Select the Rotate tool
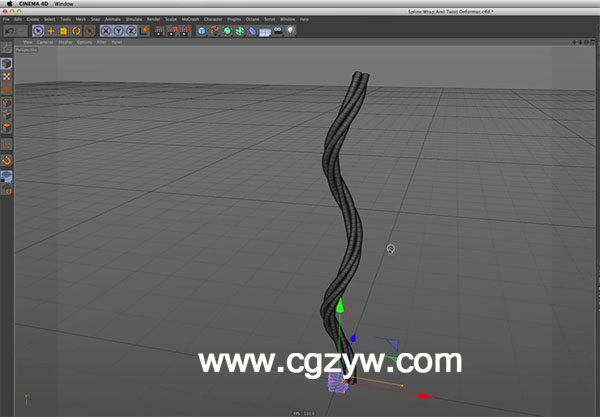Viewport: 600px width, 417px height. click(77, 31)
